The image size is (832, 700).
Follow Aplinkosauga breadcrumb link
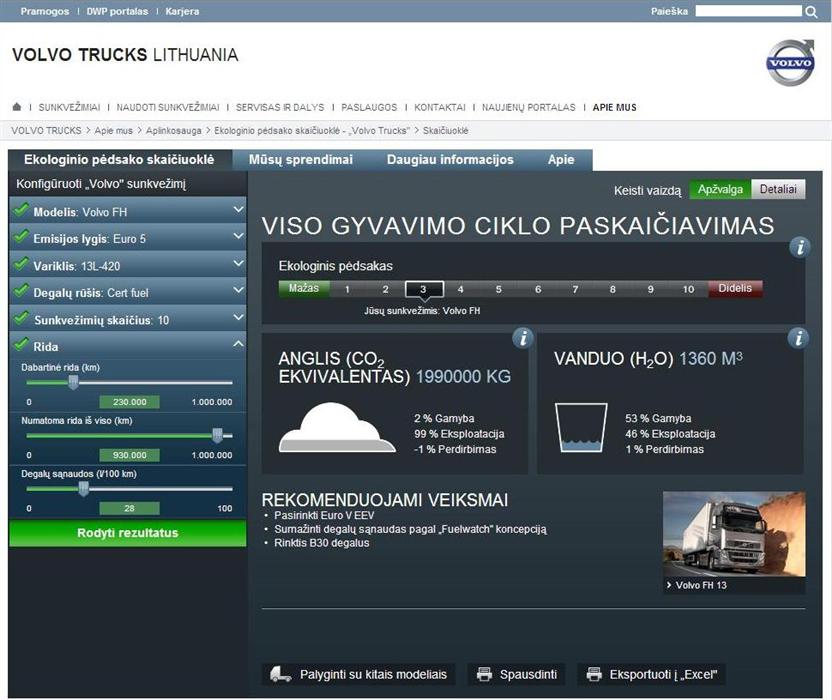click(174, 131)
